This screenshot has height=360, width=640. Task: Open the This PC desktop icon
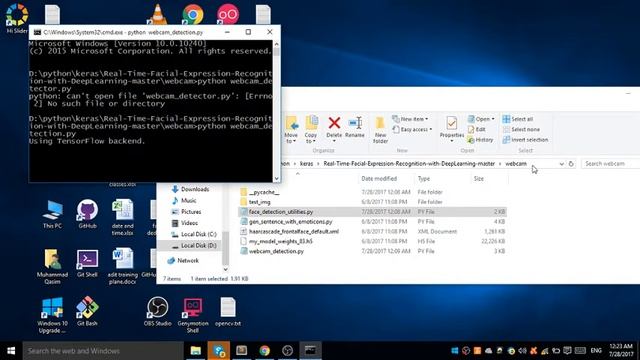coord(52,214)
